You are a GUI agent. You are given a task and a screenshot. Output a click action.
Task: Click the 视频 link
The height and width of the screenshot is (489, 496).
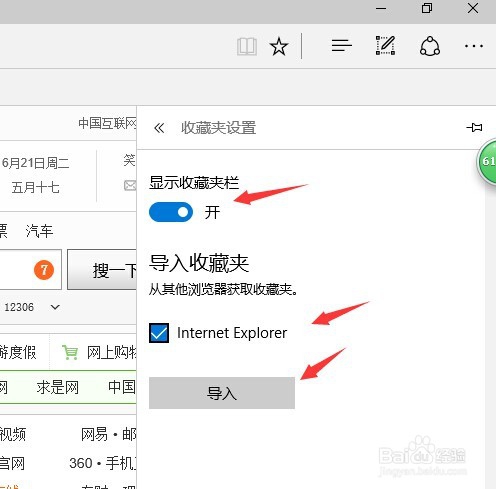coord(13,434)
